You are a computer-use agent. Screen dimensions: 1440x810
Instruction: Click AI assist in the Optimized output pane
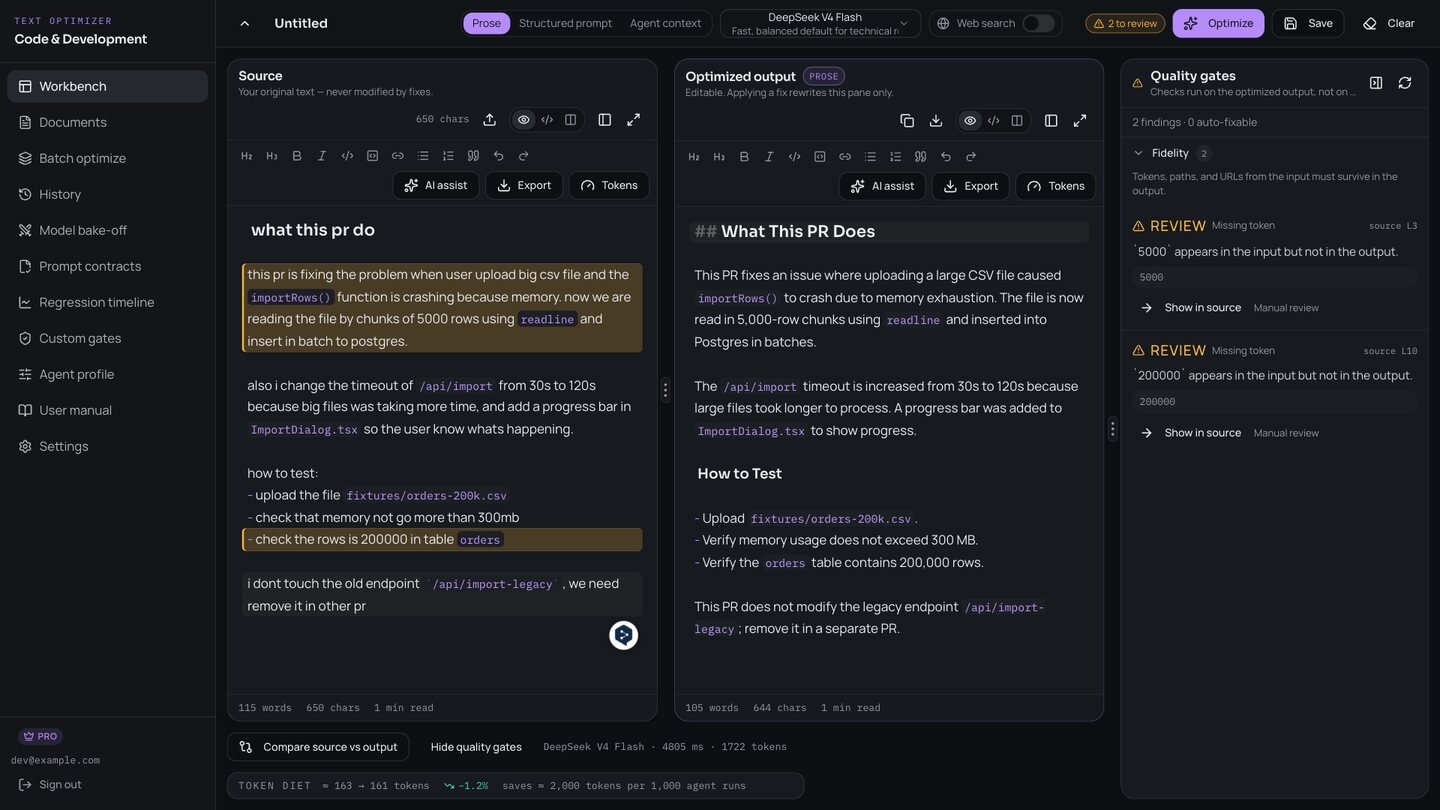tap(881, 186)
